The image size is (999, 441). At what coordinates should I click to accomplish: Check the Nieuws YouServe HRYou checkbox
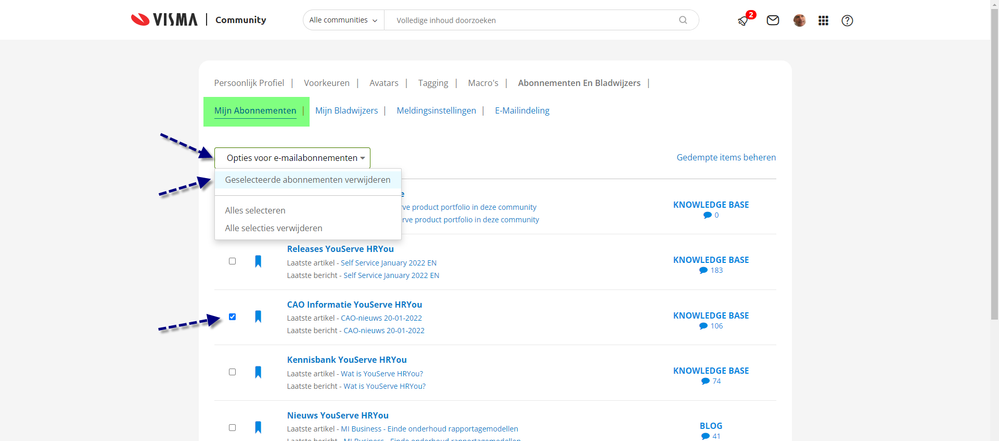pyautogui.click(x=232, y=428)
